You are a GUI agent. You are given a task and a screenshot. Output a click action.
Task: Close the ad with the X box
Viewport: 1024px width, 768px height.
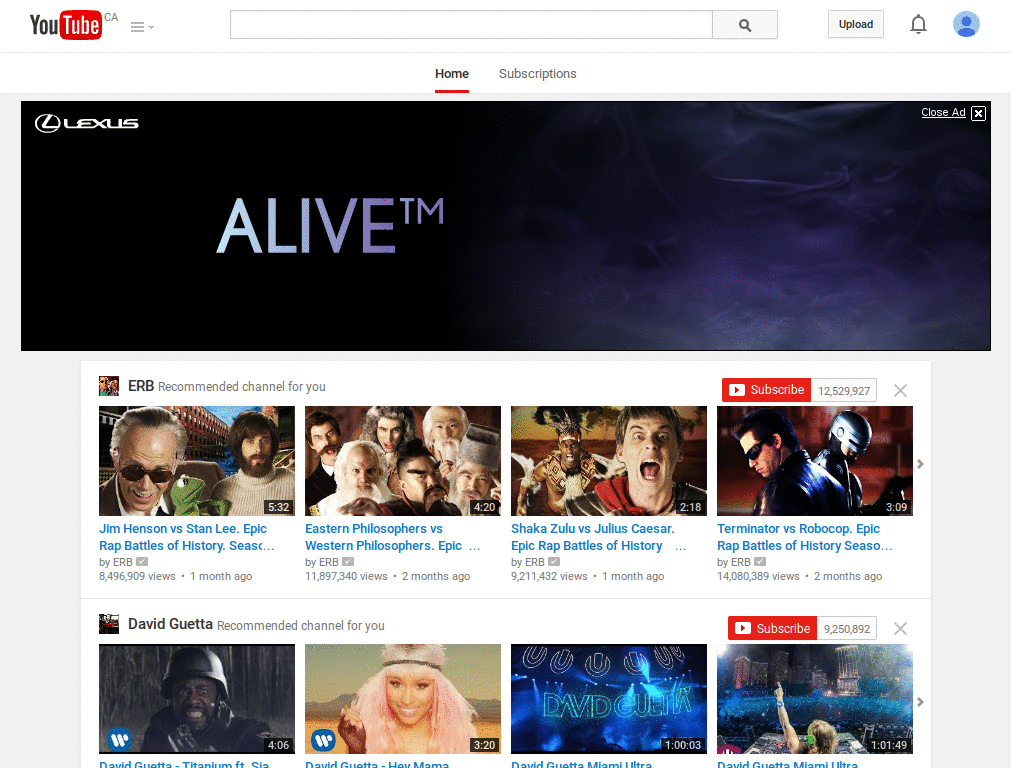pos(978,113)
